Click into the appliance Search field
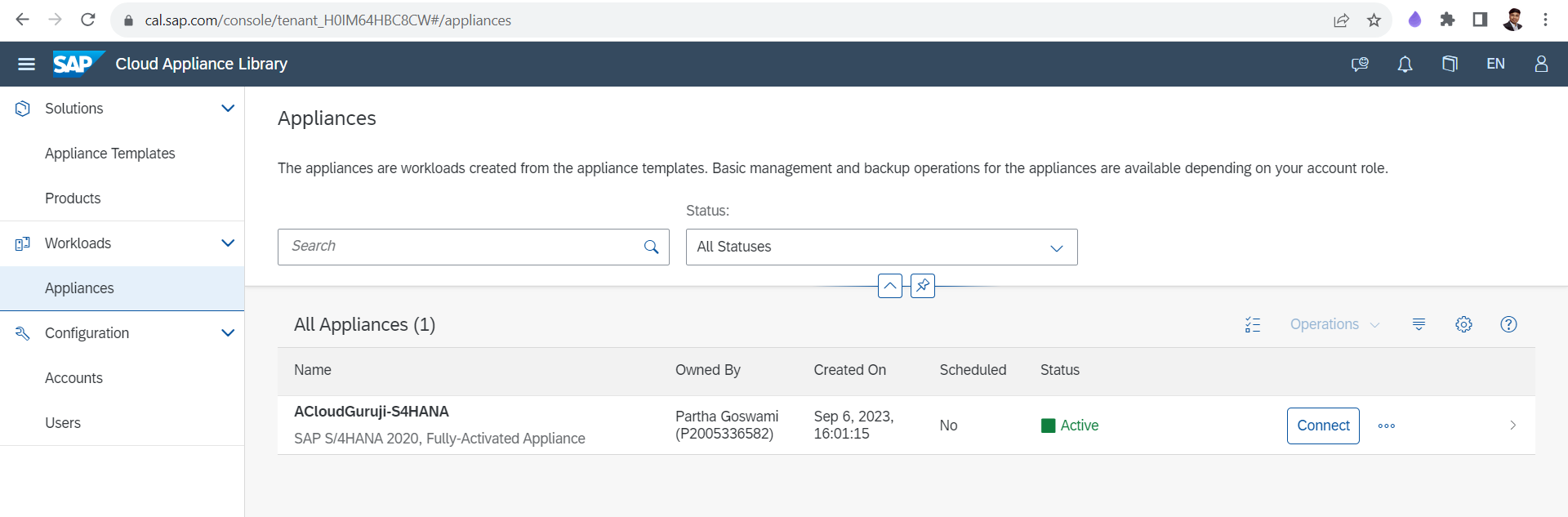The image size is (1568, 517). pos(461,247)
